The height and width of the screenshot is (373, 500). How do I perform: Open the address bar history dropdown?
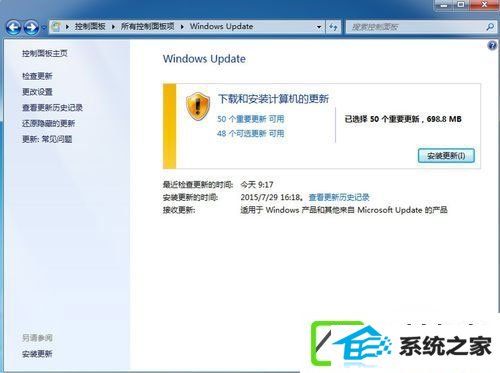(319, 27)
